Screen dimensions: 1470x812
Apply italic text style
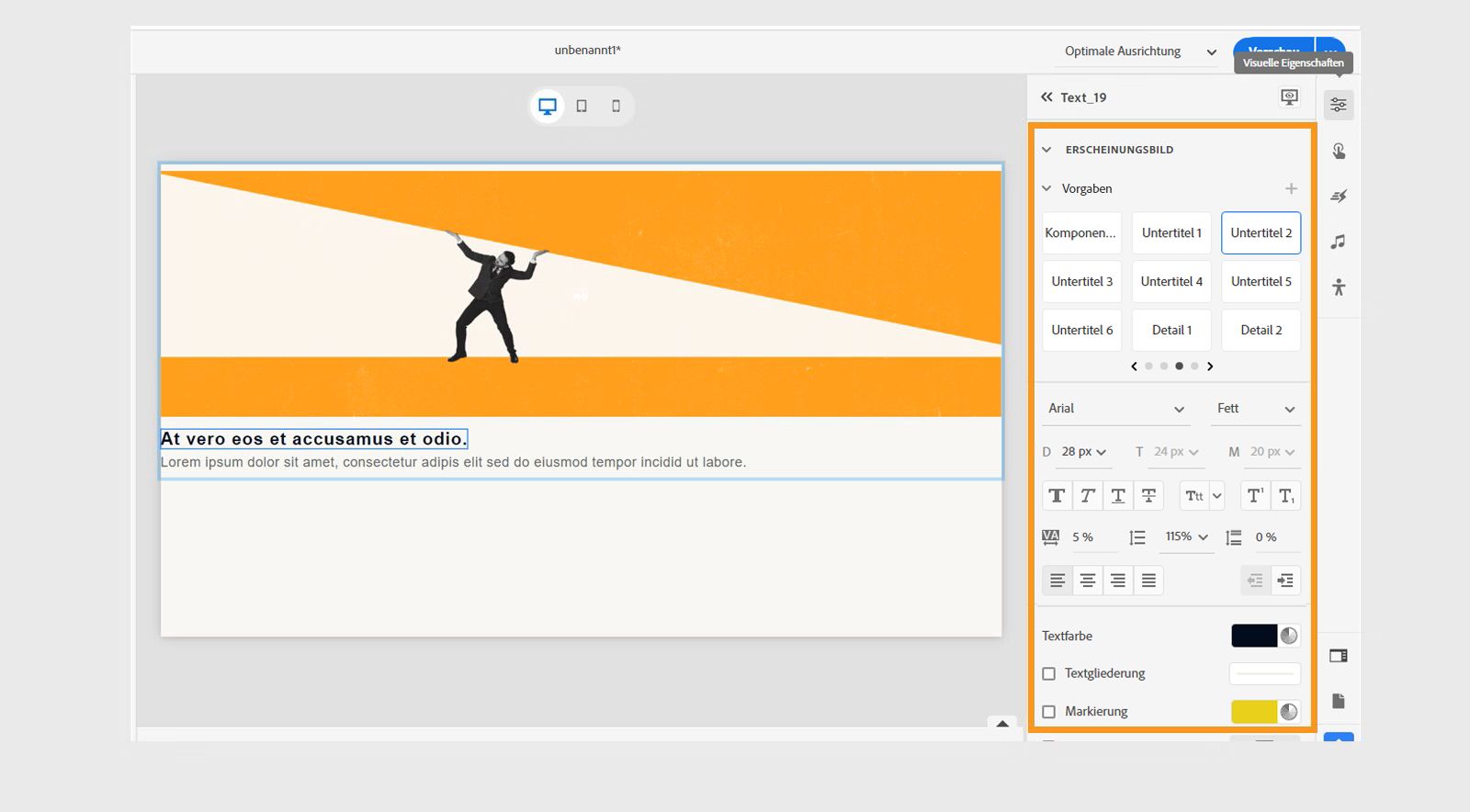pyautogui.click(x=1088, y=496)
